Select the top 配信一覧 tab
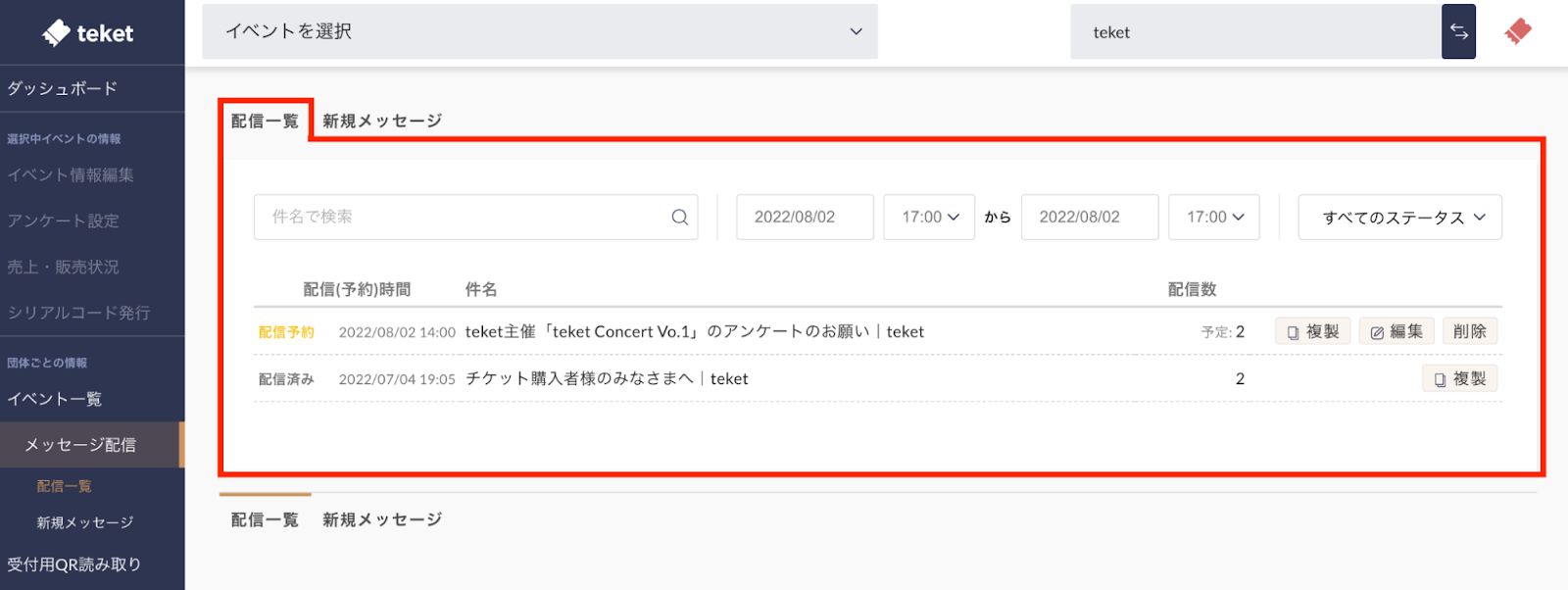Screen dimensions: 1568x590 pyautogui.click(x=265, y=121)
